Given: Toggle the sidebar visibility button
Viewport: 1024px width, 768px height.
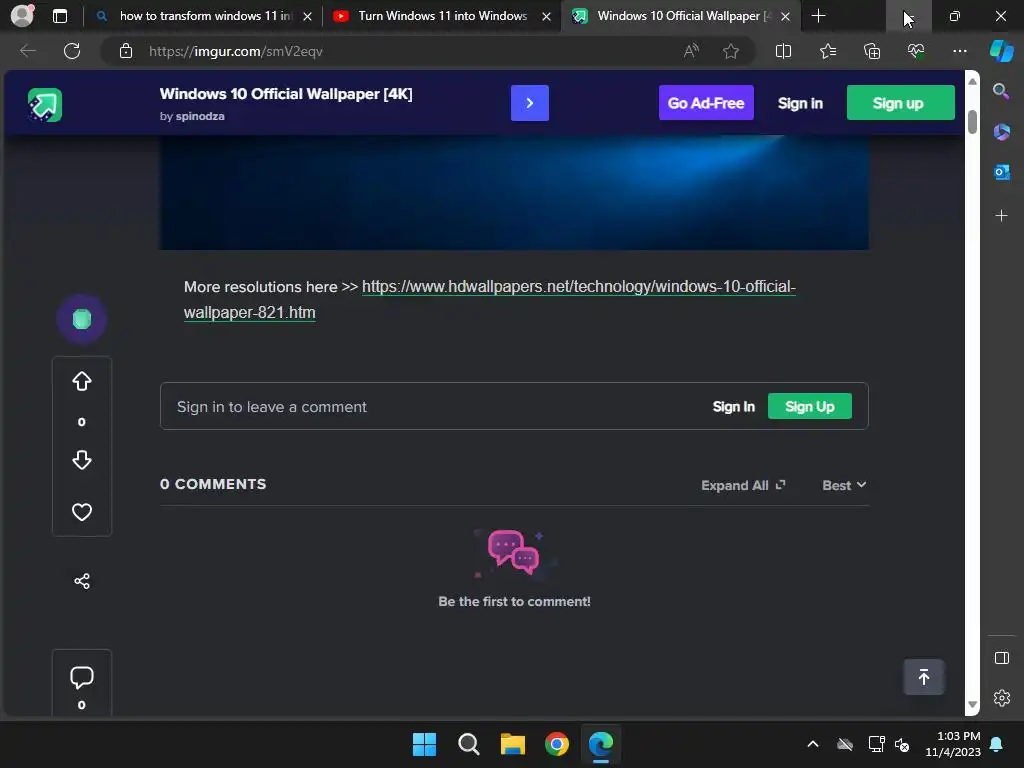Looking at the screenshot, I should [x=1001, y=658].
